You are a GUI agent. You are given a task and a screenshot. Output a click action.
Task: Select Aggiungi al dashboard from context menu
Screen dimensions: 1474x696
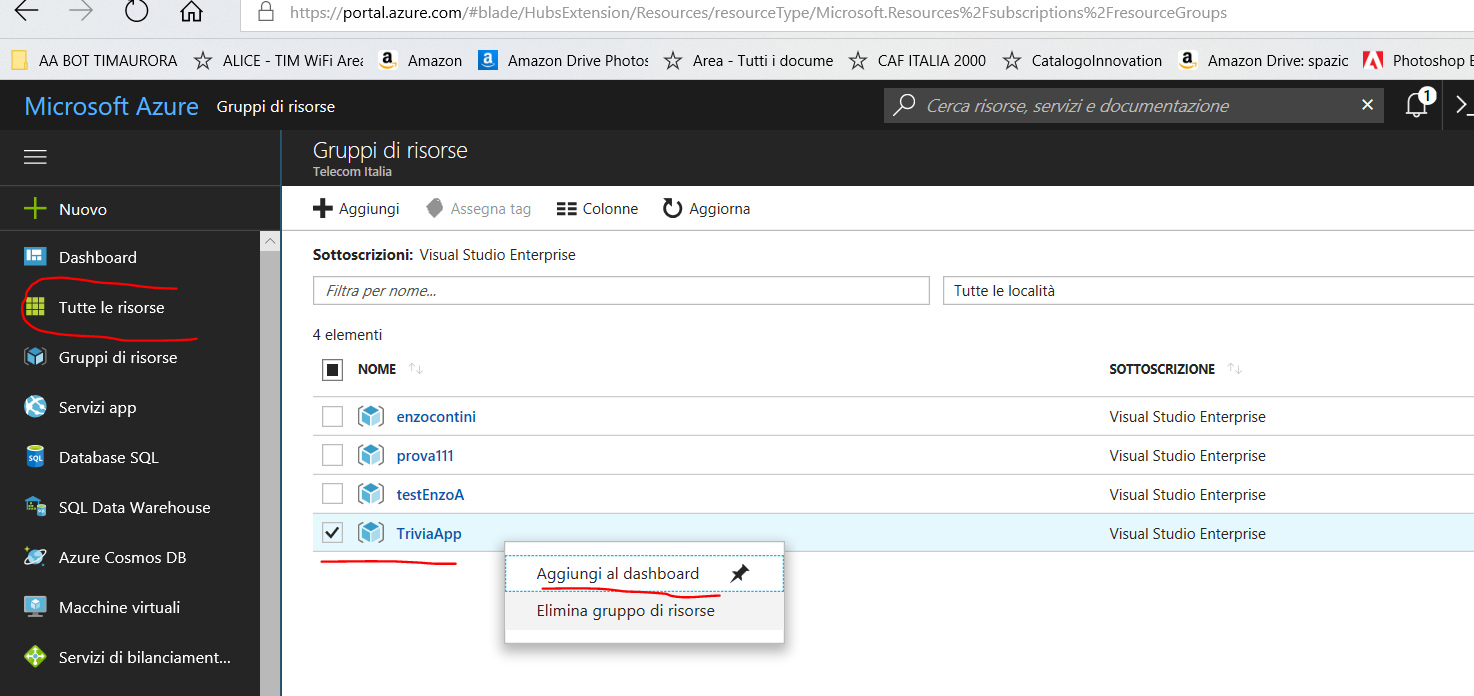coord(618,573)
